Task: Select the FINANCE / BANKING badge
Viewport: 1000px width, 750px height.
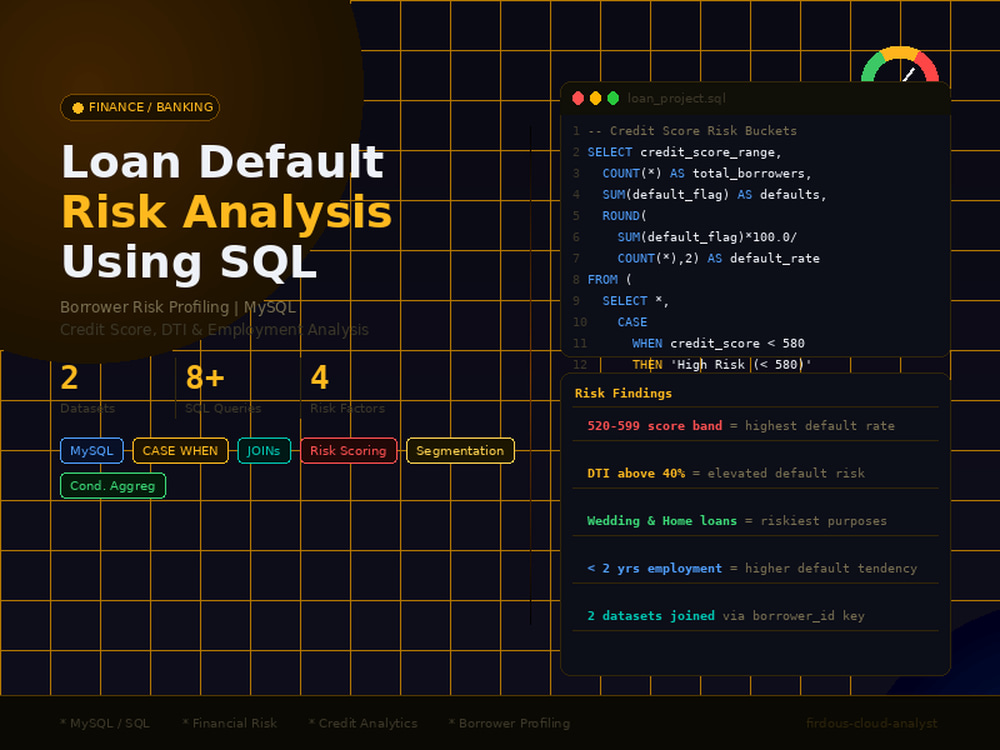Action: [x=140, y=107]
